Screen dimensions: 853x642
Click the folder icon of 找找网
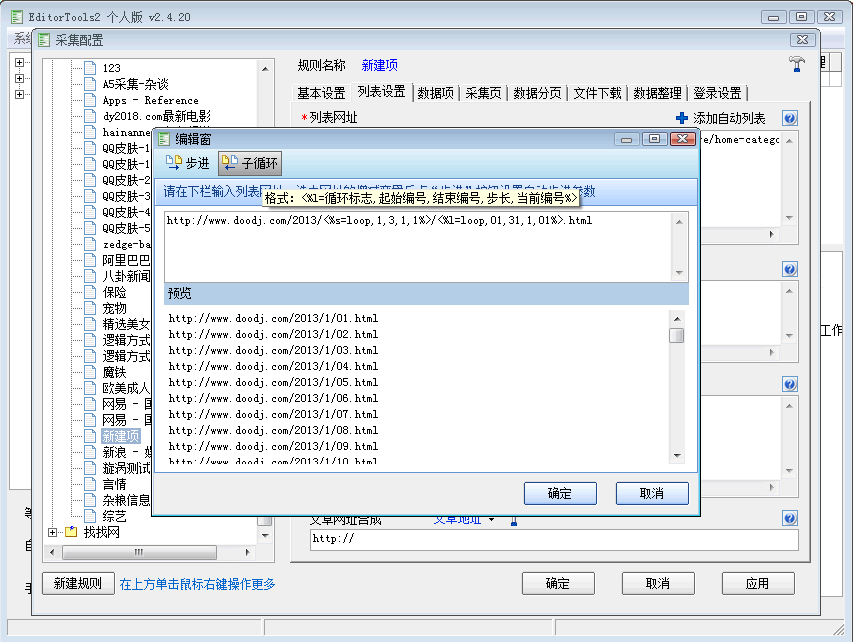(71, 534)
